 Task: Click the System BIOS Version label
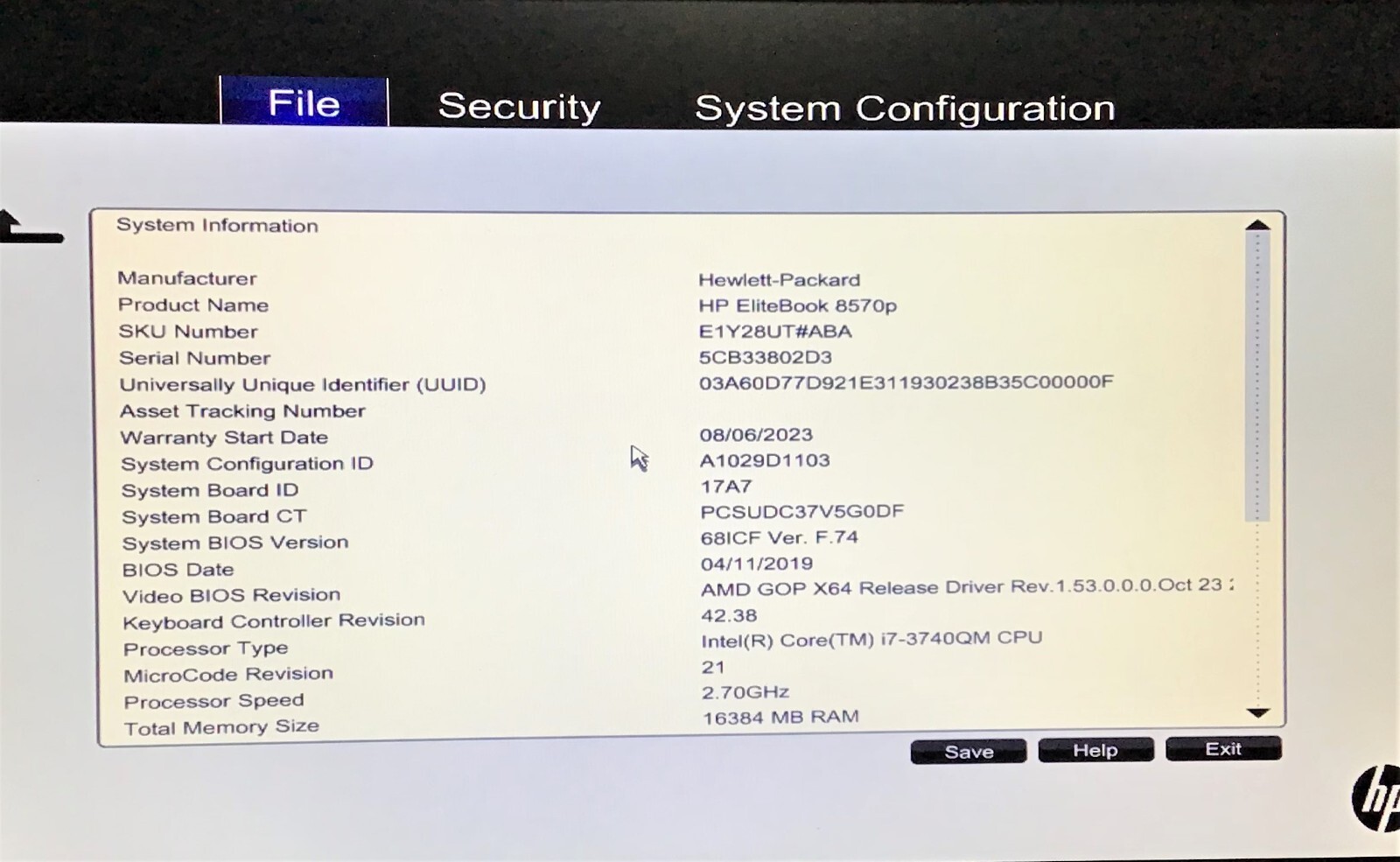point(235,543)
